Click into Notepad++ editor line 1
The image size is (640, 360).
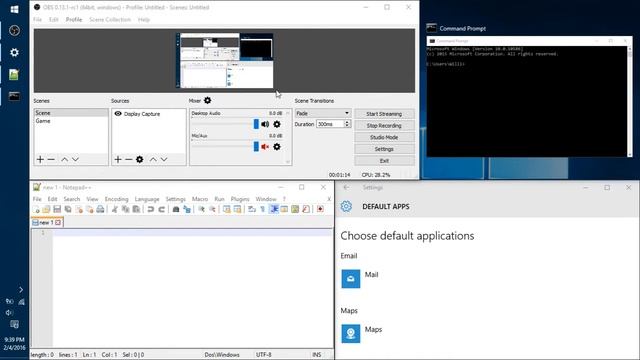pos(193,233)
